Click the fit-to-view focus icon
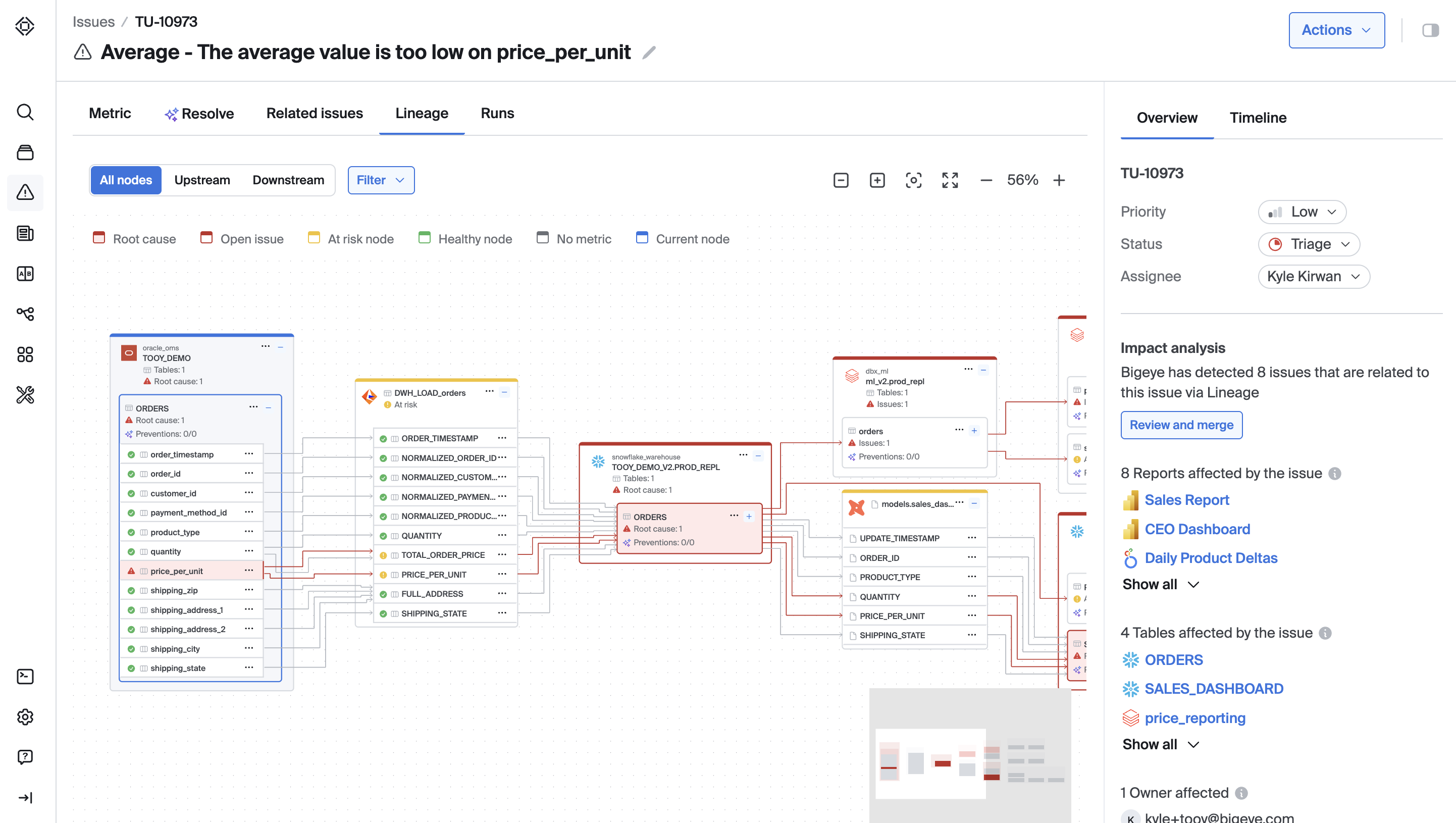The height and width of the screenshot is (823, 1456). click(x=913, y=180)
